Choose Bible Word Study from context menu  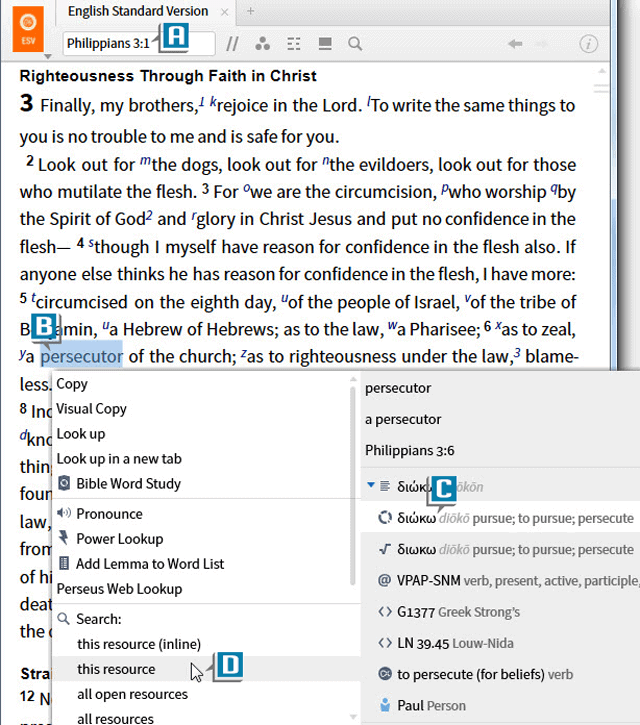(x=128, y=484)
